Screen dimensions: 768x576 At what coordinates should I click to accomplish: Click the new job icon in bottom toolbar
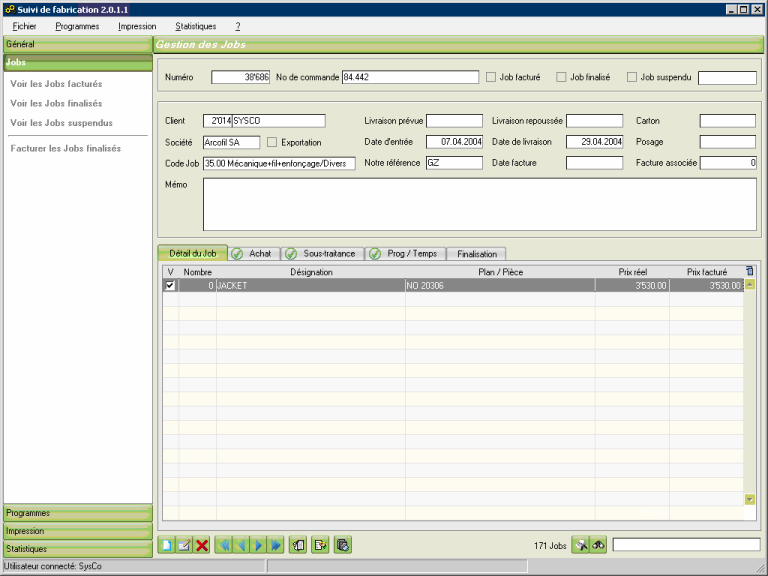167,545
